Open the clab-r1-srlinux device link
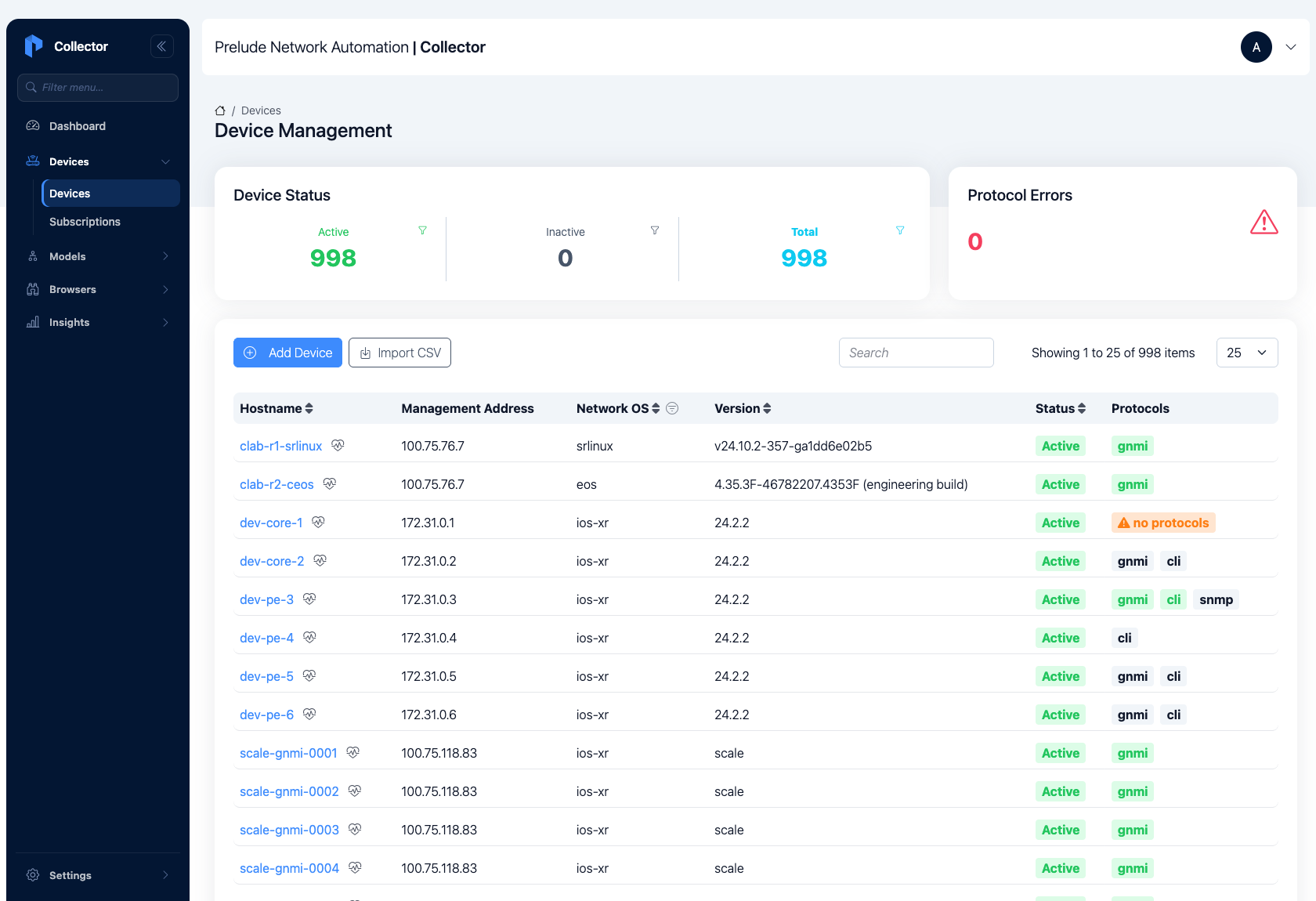Screen dimensions: 1316x901 (280, 446)
